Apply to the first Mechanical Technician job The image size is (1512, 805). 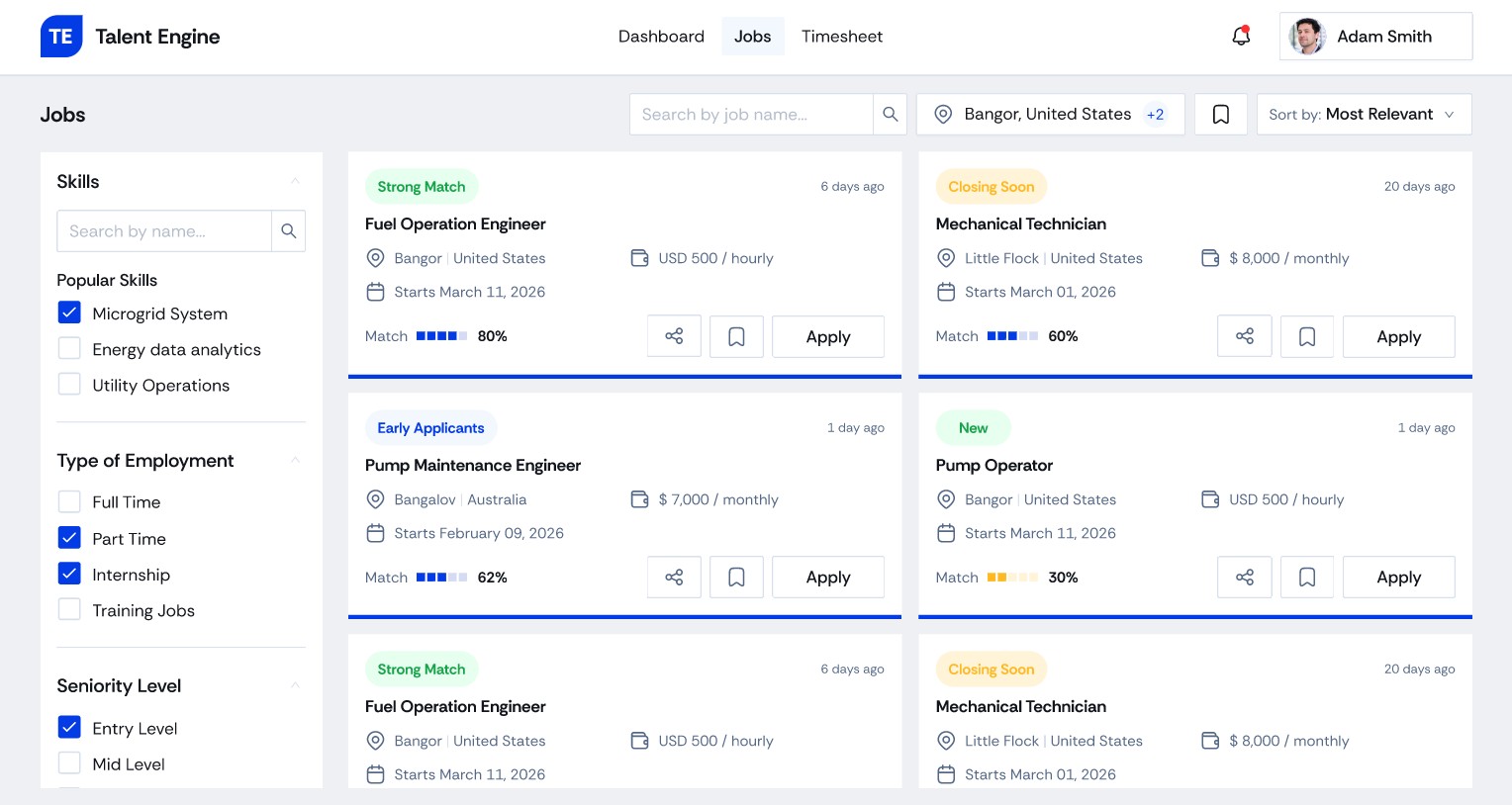click(x=1398, y=336)
